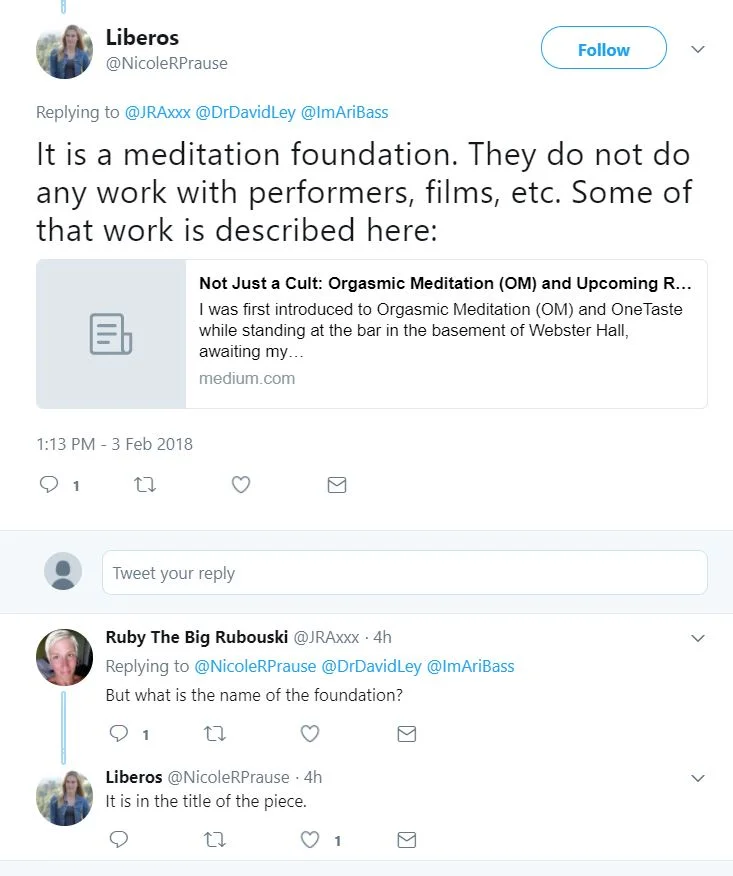Reply to Ruby The Big Rubouski's tweet
The image size is (733, 876).
[x=119, y=734]
